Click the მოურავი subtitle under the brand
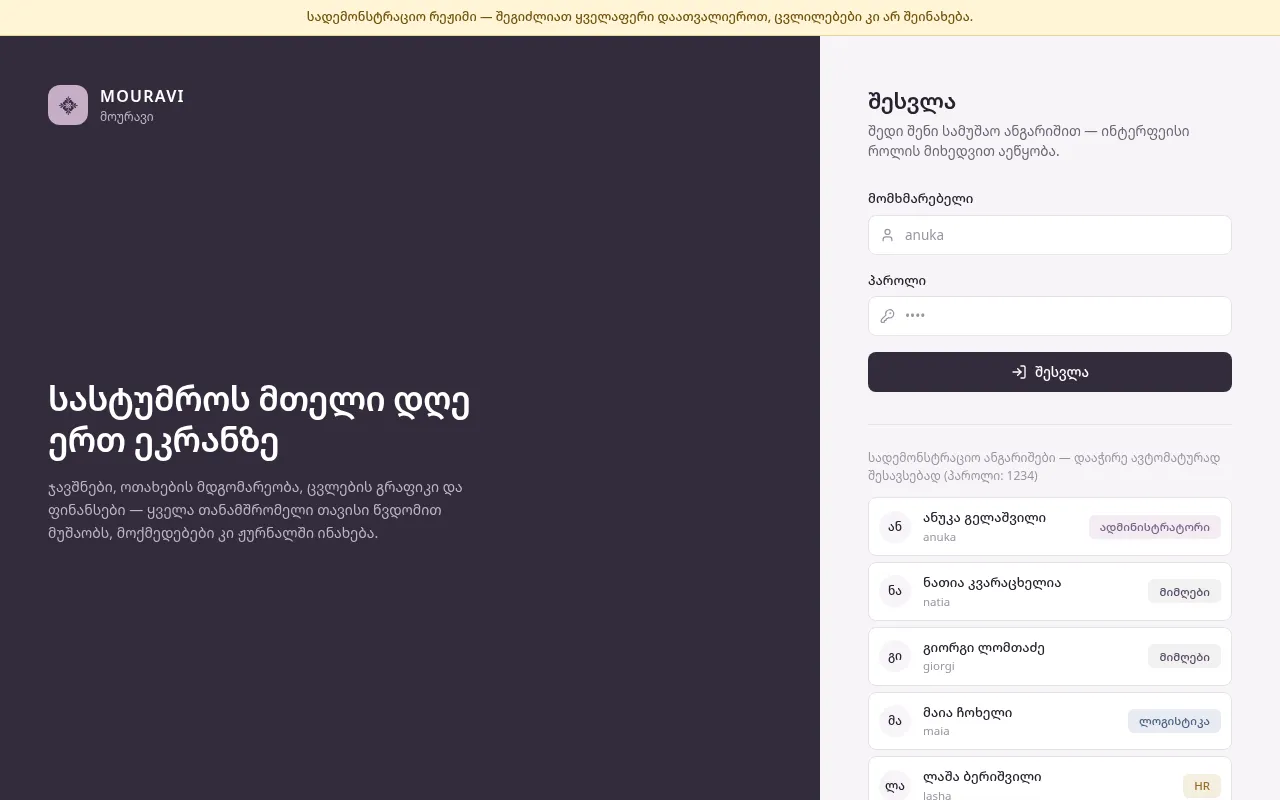 (x=127, y=117)
